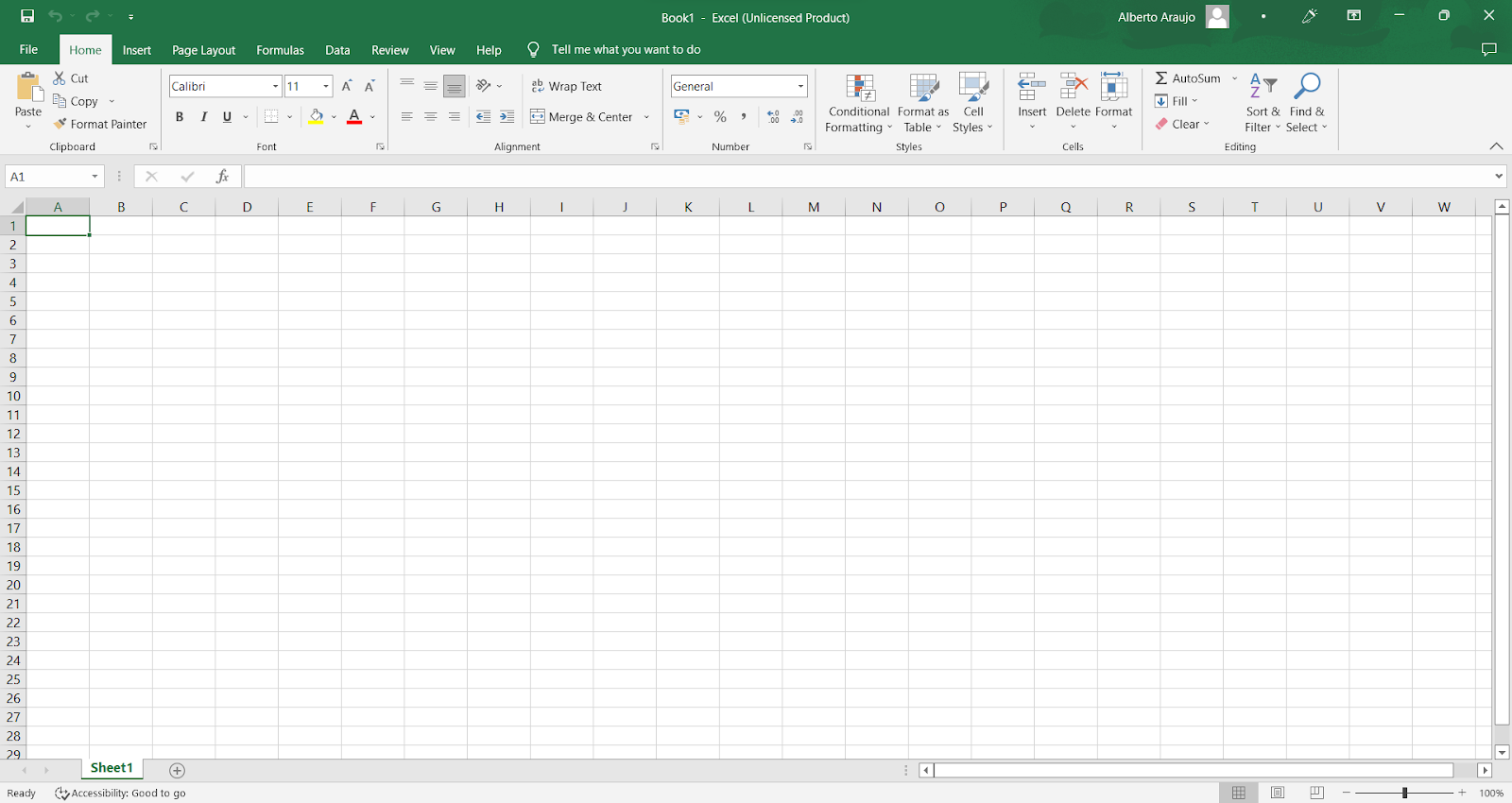The image size is (1512, 803).
Task: Collapse the ribbon with chevron
Action: click(1496, 146)
